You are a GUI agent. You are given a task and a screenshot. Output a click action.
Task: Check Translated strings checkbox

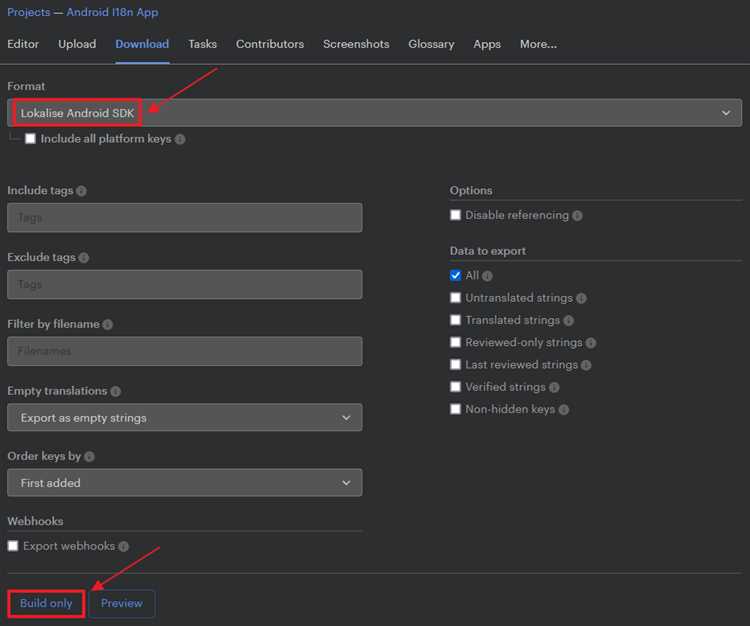tap(455, 320)
